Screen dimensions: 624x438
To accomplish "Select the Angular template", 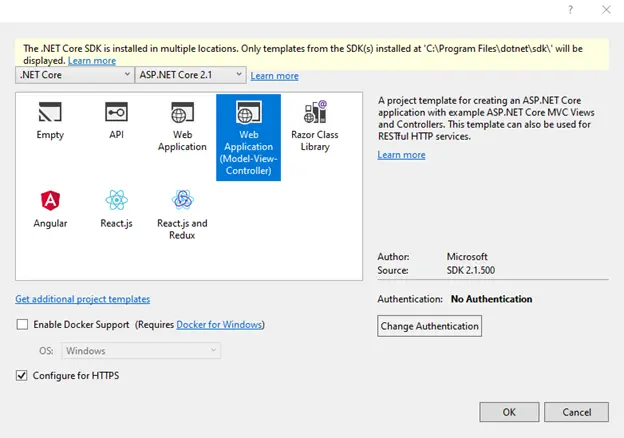I will tap(50, 209).
